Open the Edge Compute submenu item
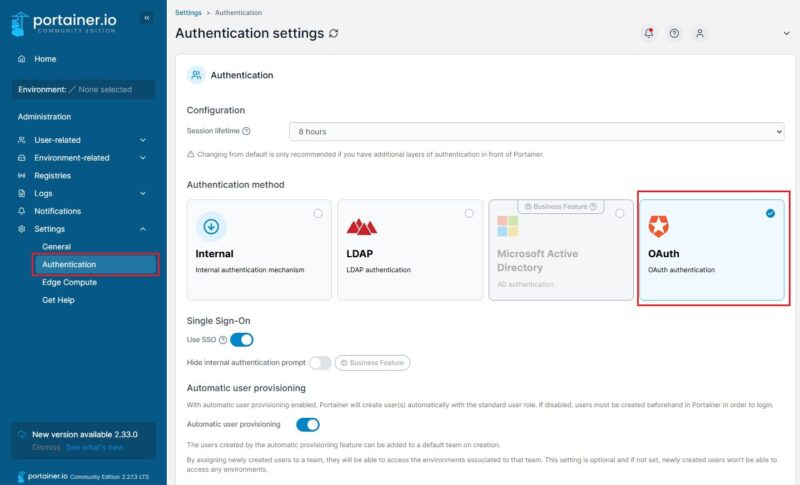The width and height of the screenshot is (800, 485). click(x=69, y=282)
